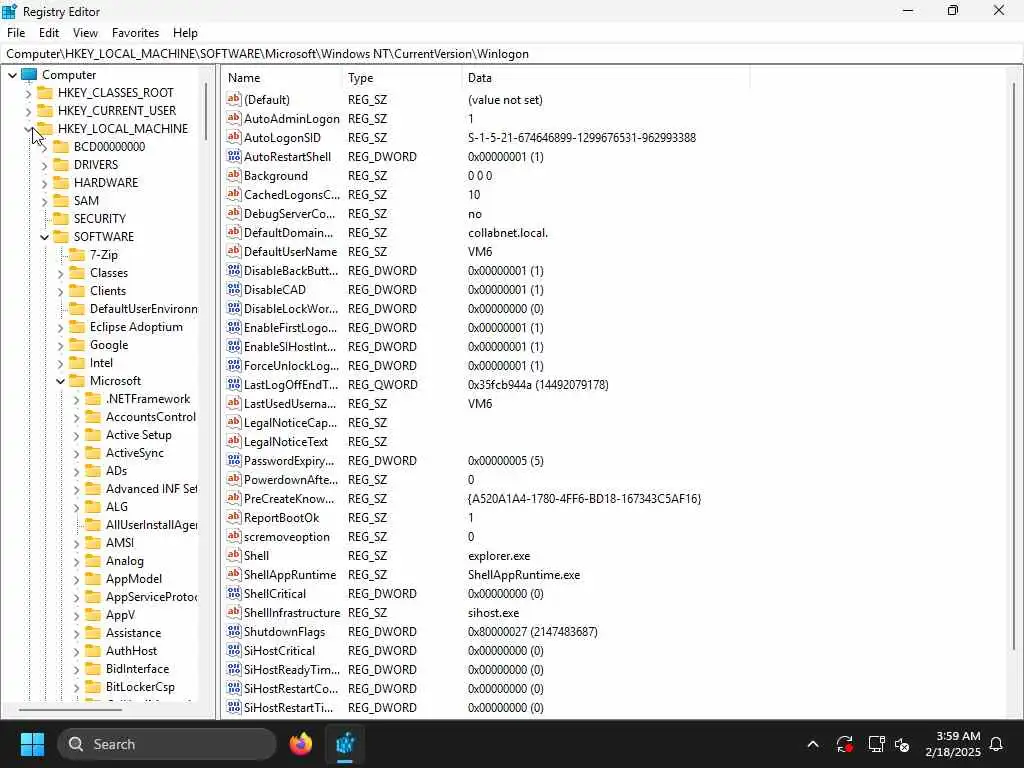
Task: Open the notifications bell icon
Action: [996, 744]
